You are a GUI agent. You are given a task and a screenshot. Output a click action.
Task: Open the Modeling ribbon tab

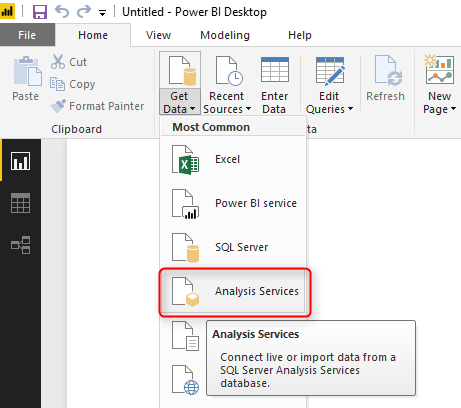pos(225,35)
